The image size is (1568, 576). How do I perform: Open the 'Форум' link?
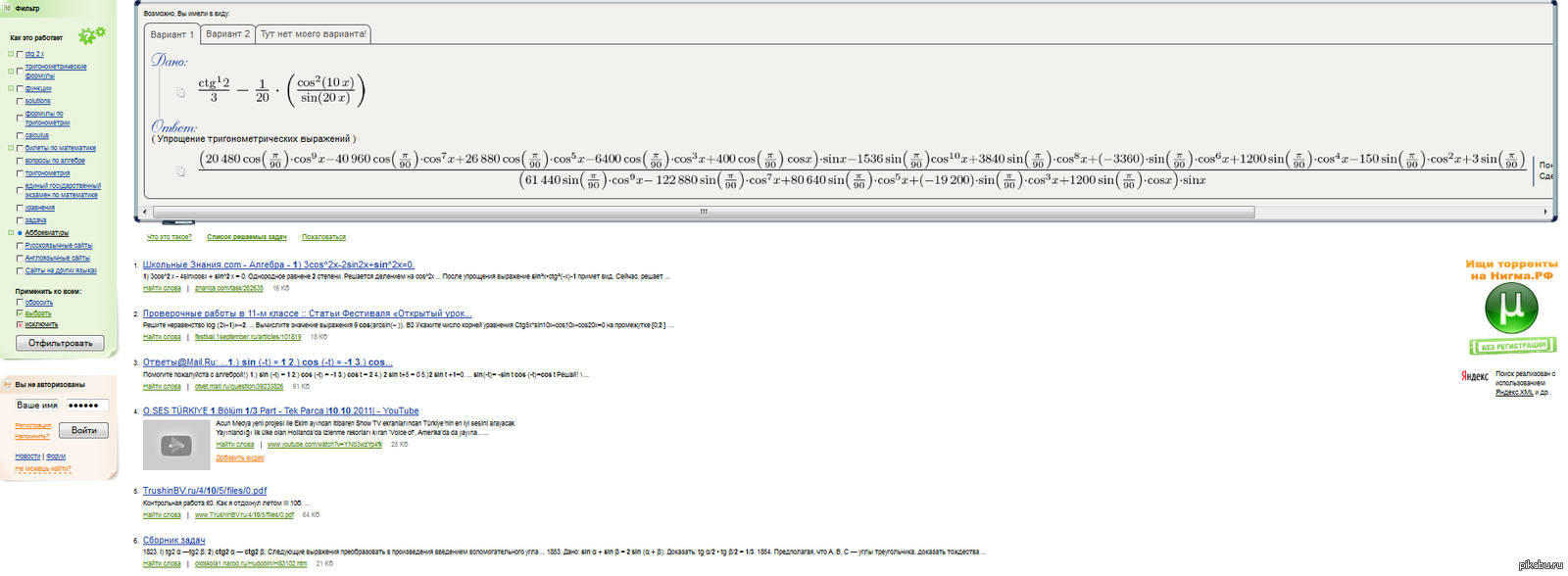56,456
